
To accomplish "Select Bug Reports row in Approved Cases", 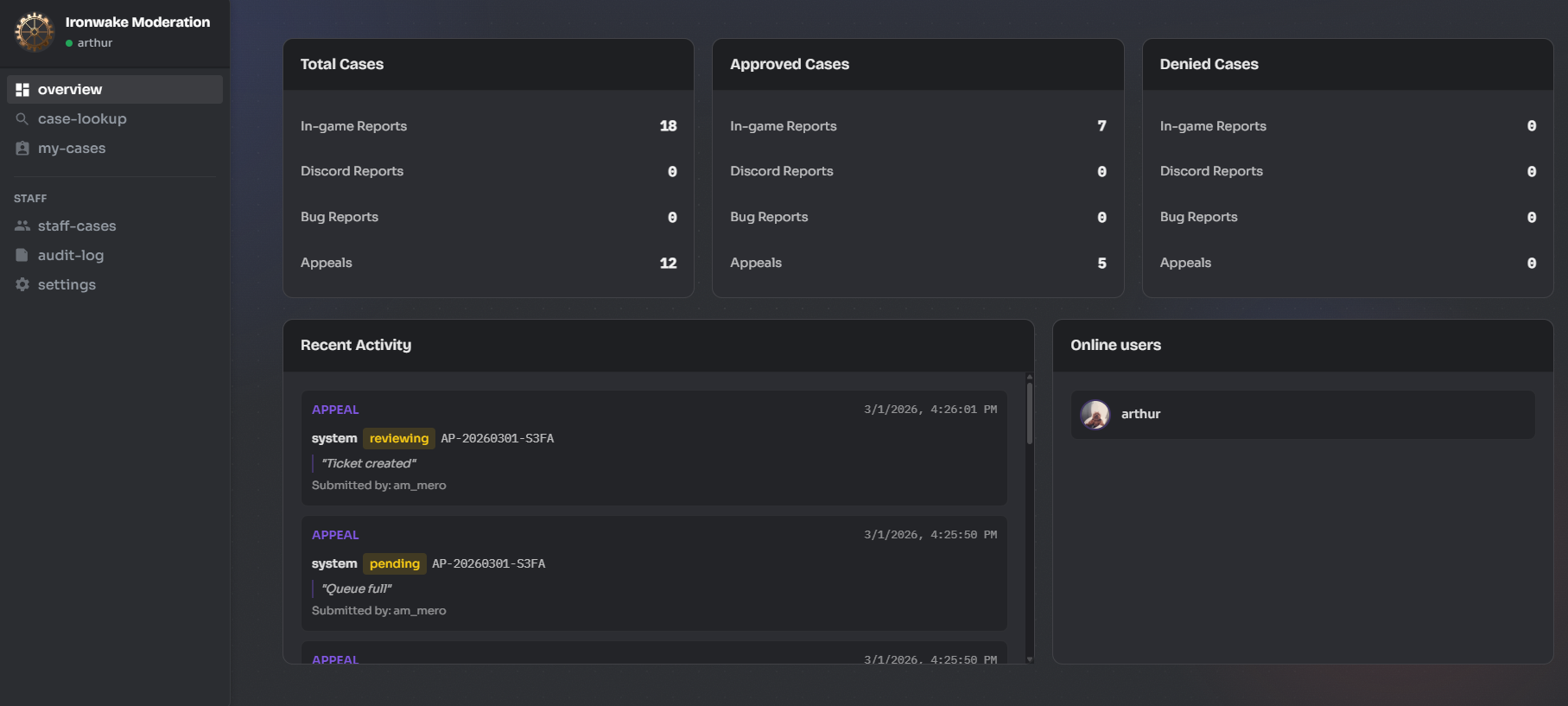I will (x=917, y=218).
